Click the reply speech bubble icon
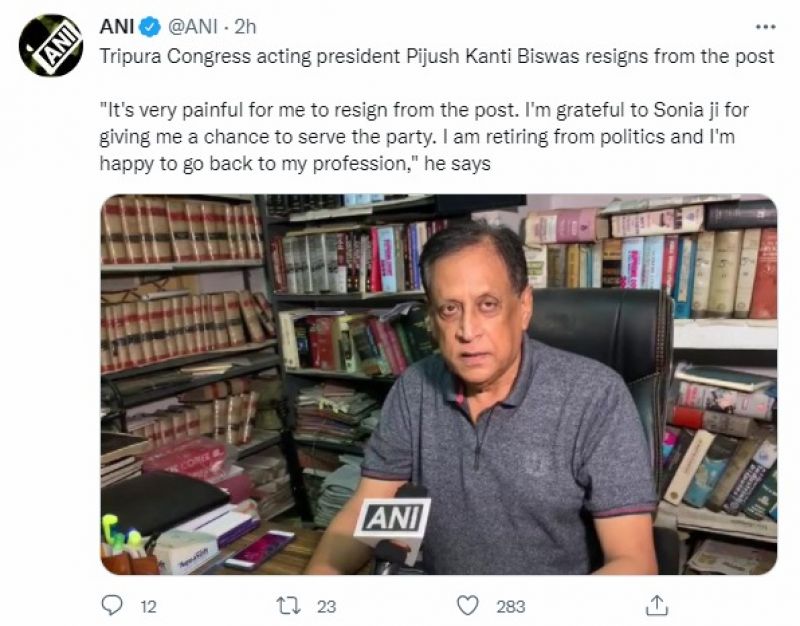The height and width of the screenshot is (626, 800). [113, 605]
